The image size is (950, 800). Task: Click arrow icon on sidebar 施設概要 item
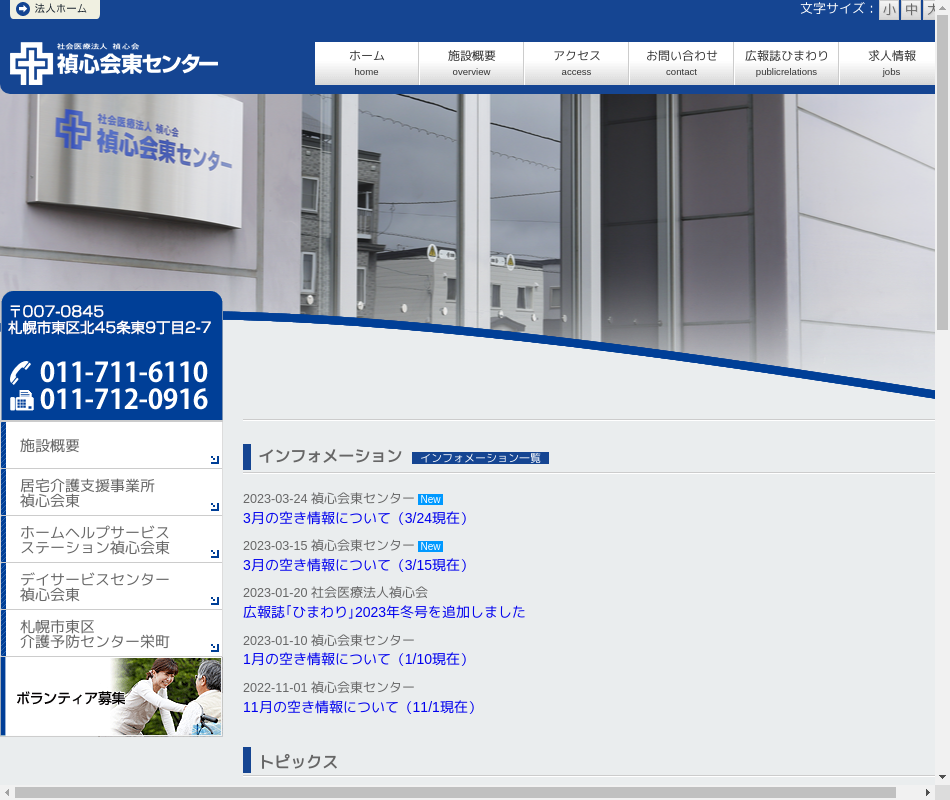[x=214, y=459]
